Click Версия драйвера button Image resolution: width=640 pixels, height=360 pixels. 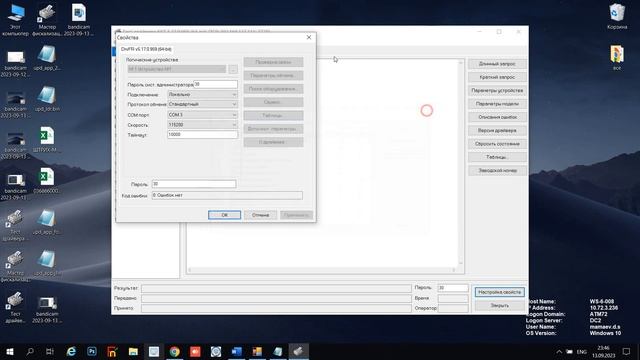(497, 130)
